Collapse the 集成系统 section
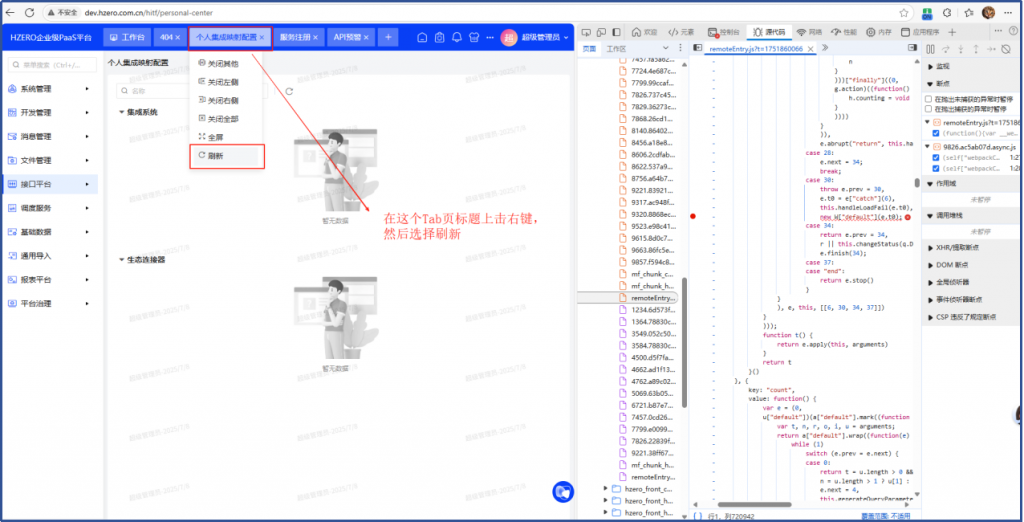The height and width of the screenshot is (522, 1024). [122, 112]
